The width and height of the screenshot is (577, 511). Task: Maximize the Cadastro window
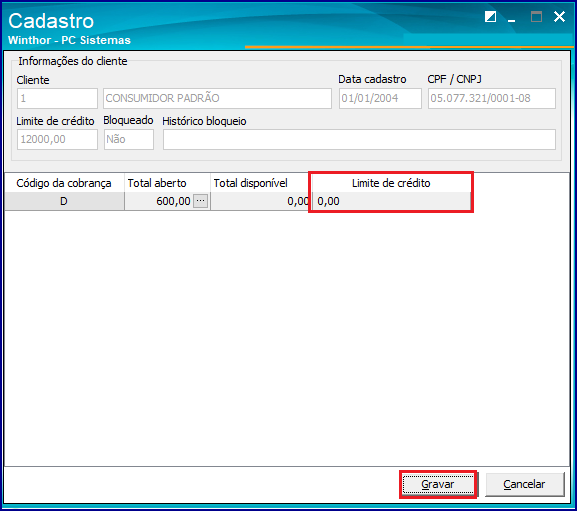[x=536, y=17]
